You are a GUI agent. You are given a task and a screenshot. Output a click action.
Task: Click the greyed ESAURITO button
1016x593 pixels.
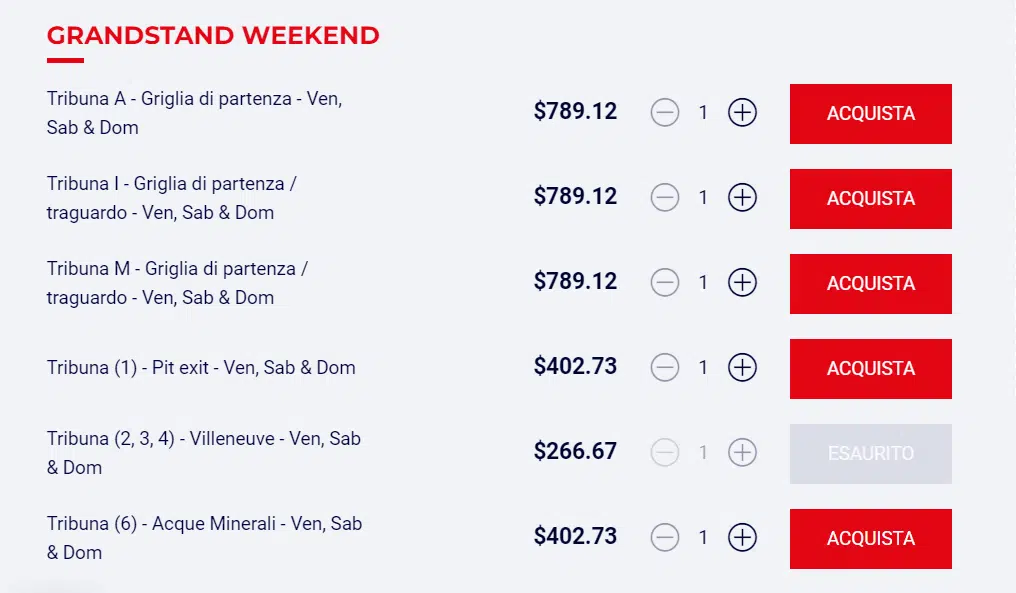870,454
